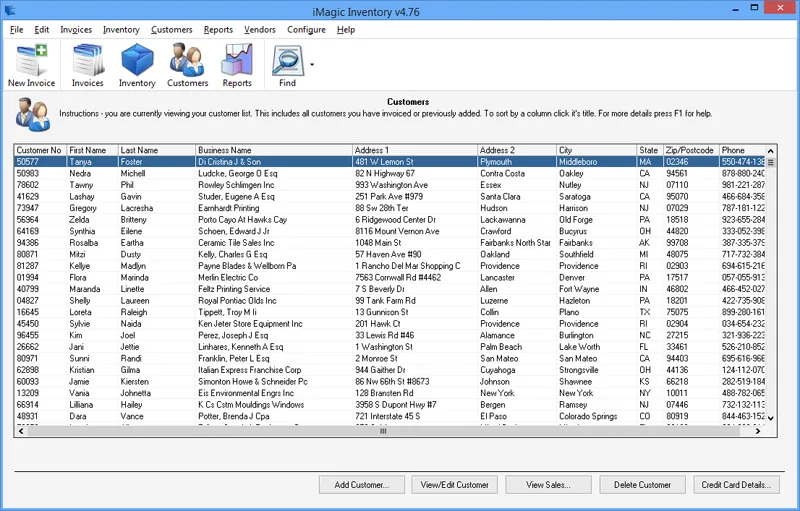The height and width of the screenshot is (511, 800).
Task: Click horizontal scrollbar left arrow
Action: pyautogui.click(x=21, y=431)
